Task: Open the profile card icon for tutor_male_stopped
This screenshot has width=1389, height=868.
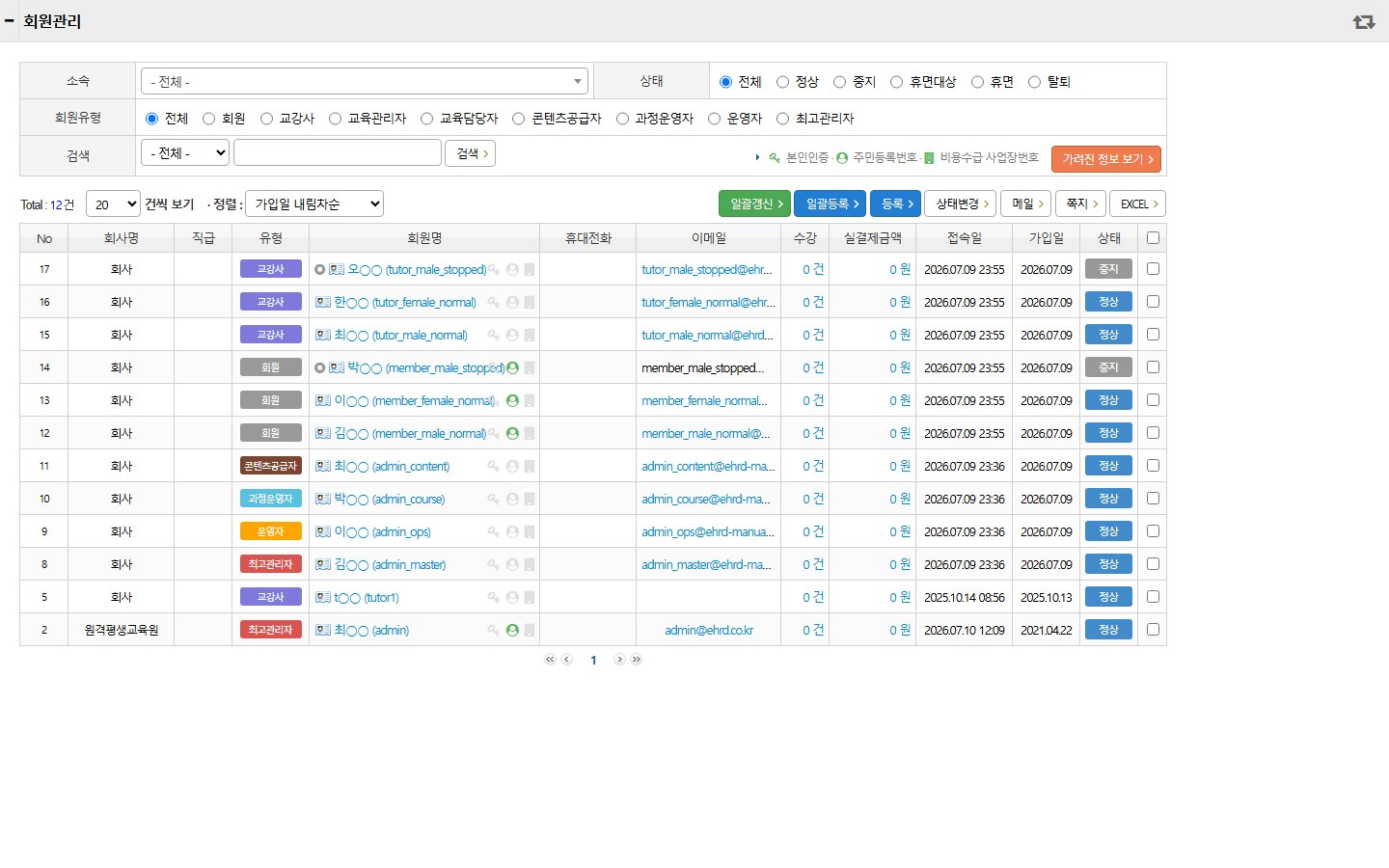Action: click(x=337, y=270)
